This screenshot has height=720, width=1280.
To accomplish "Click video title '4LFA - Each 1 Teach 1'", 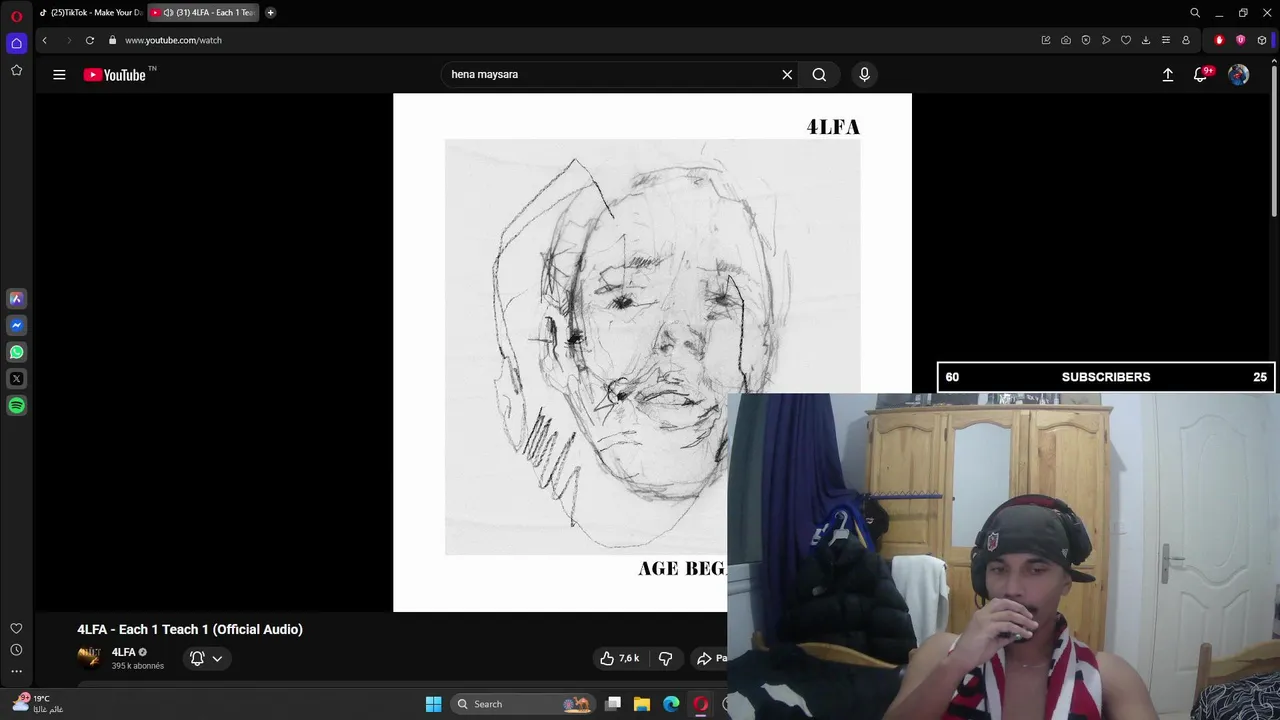I will (x=190, y=629).
